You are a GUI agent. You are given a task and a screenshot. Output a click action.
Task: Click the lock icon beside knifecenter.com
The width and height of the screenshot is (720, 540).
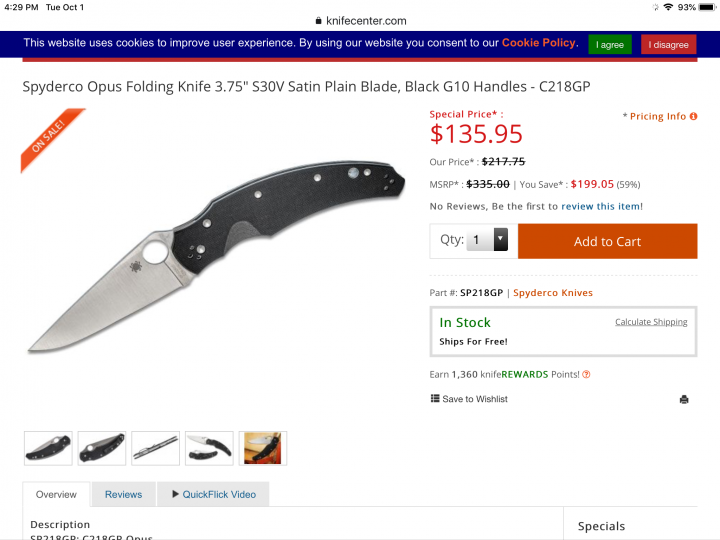pyautogui.click(x=318, y=21)
